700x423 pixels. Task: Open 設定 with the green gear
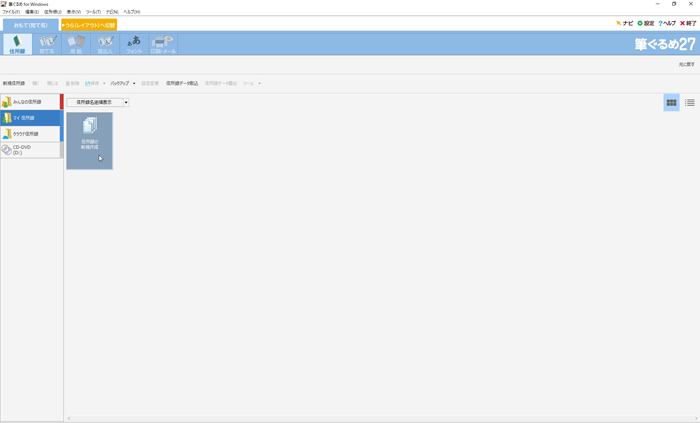[x=646, y=23]
